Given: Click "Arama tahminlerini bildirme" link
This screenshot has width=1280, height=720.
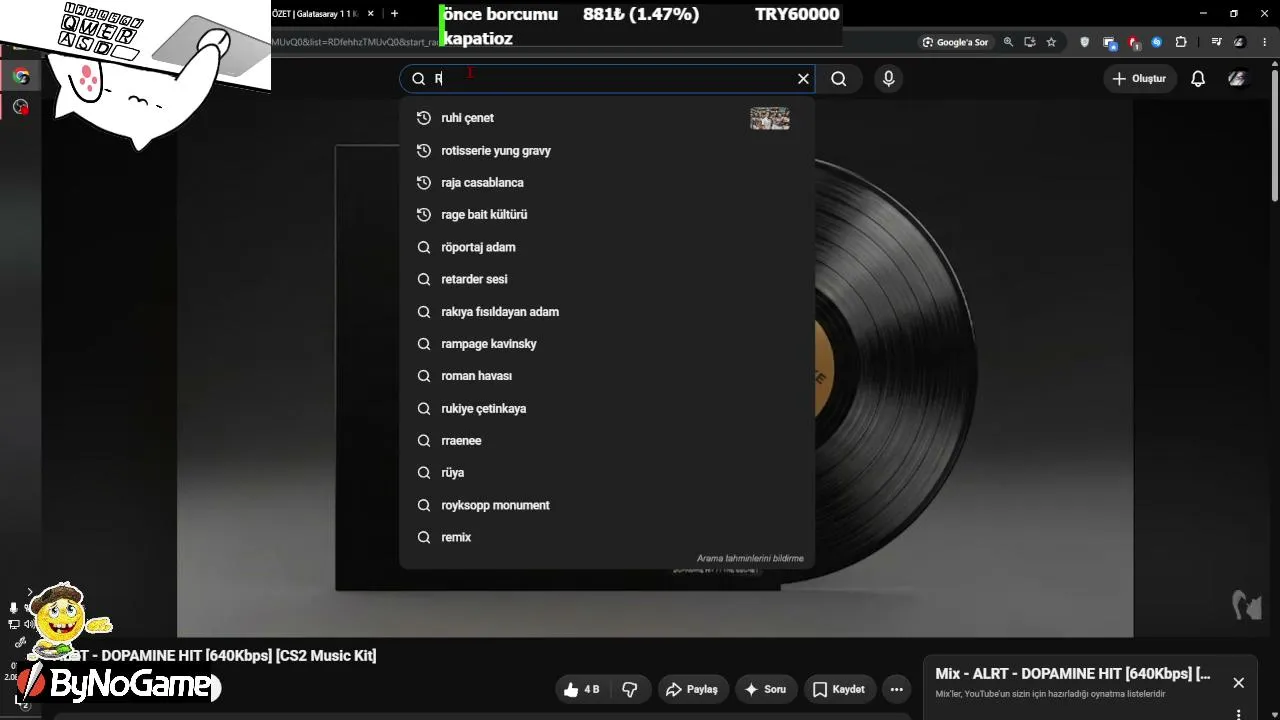Looking at the screenshot, I should pyautogui.click(x=750, y=559).
